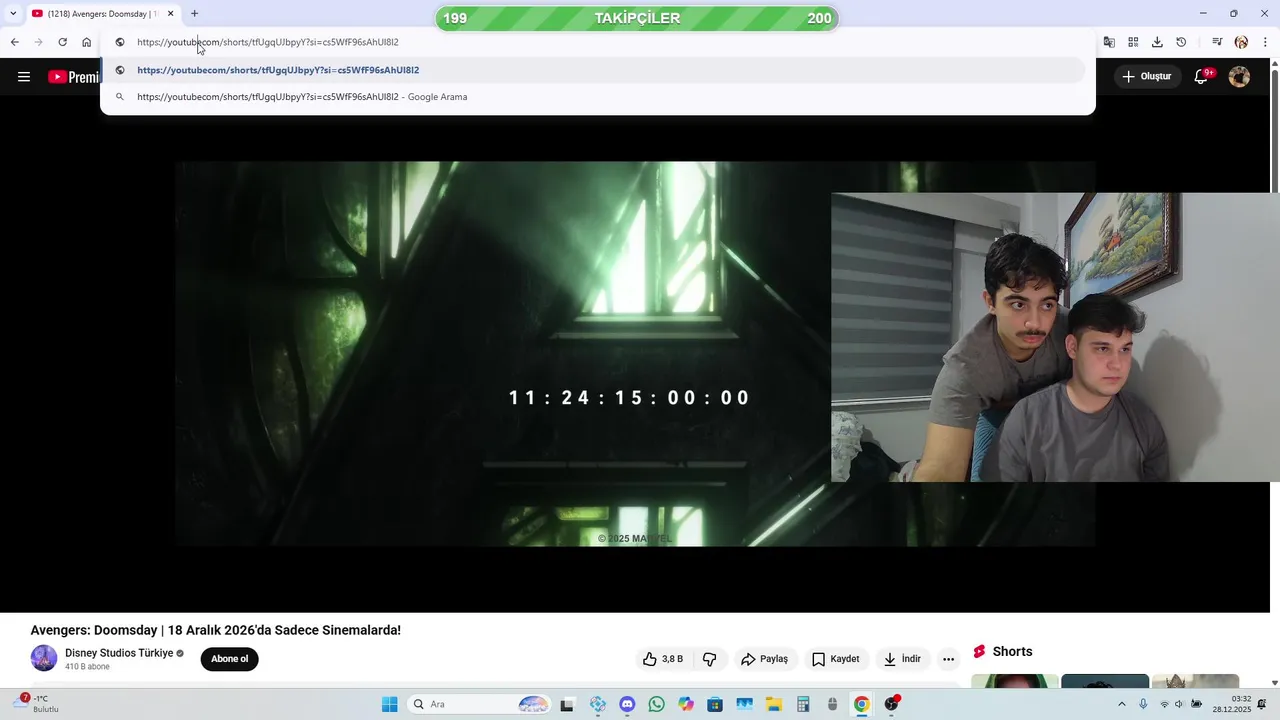This screenshot has height=720, width=1280.
Task: Open the clock showing 03:32
Action: tap(1232, 704)
